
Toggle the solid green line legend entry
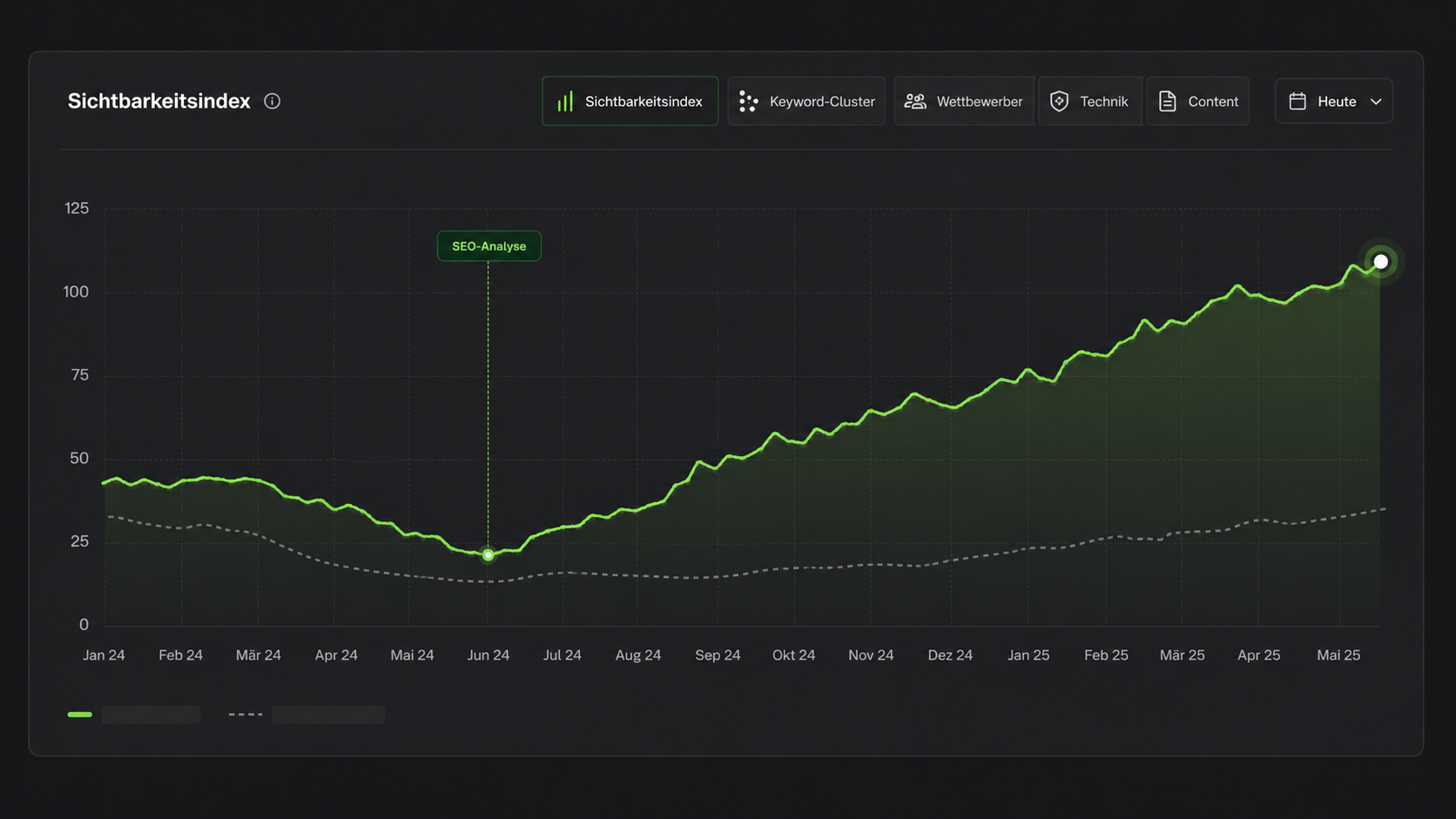click(x=80, y=715)
